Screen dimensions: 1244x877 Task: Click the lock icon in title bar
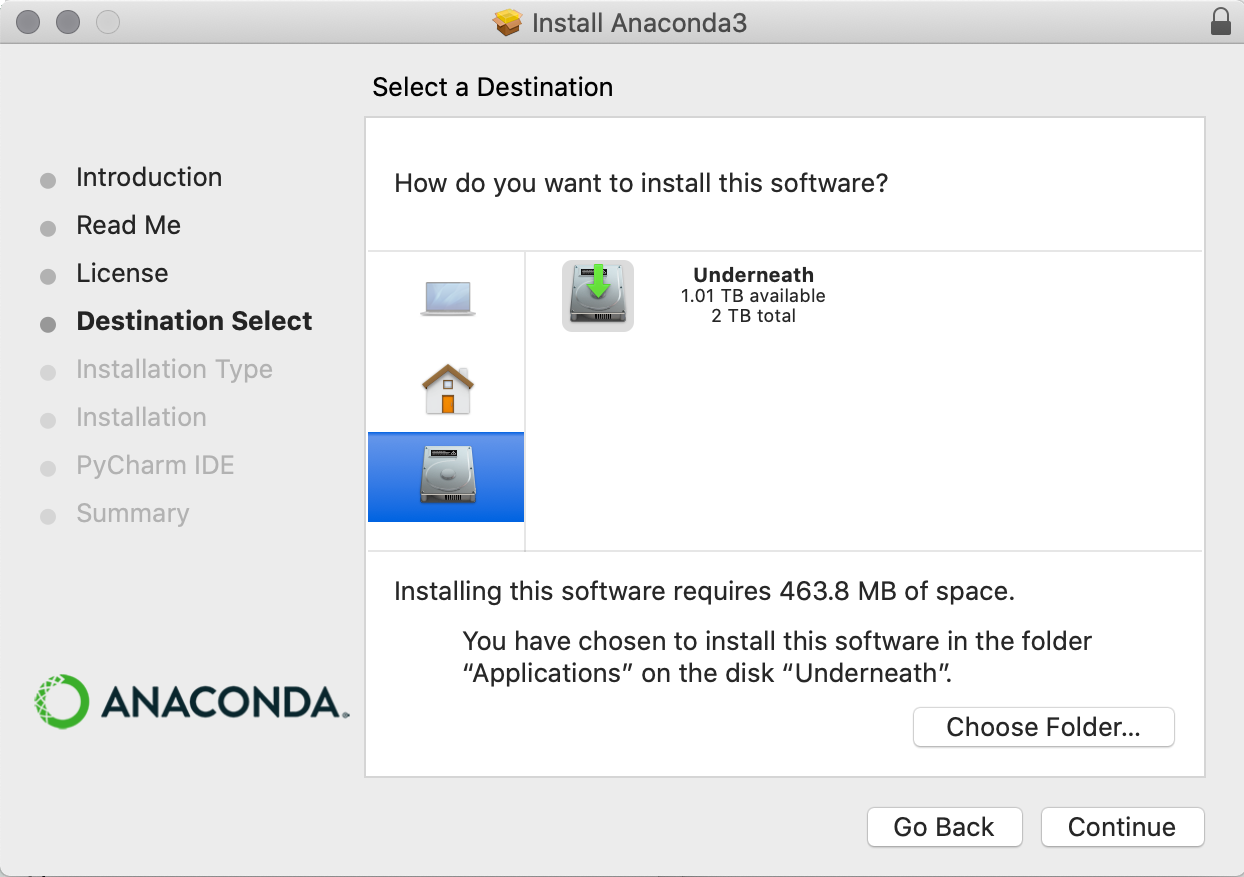coord(1220,22)
